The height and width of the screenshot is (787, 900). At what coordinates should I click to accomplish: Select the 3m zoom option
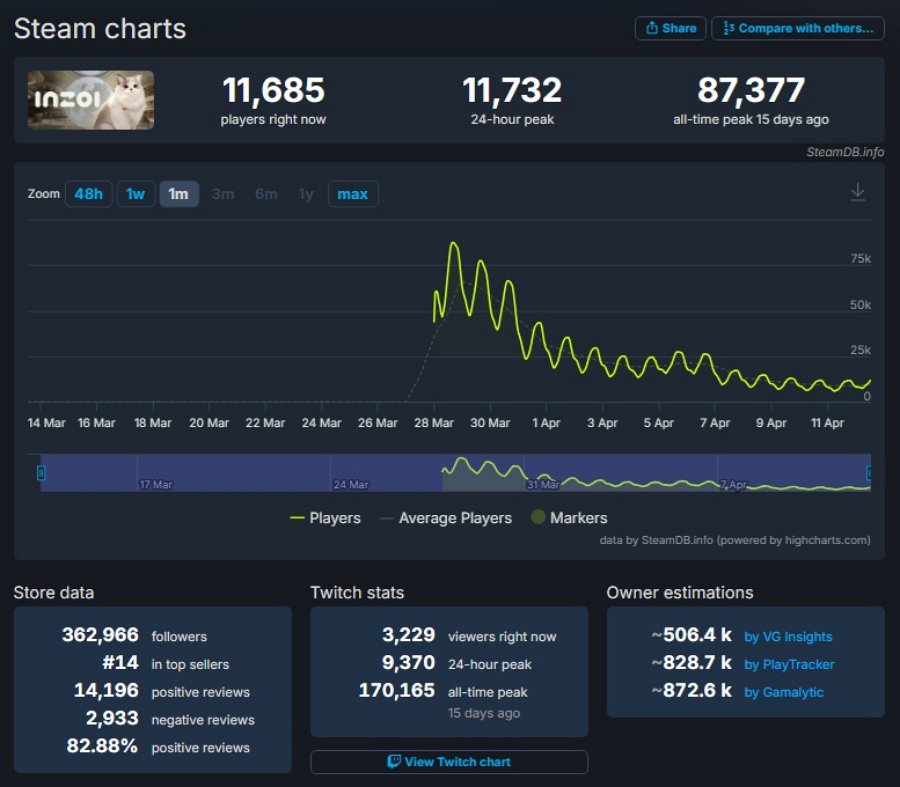[x=223, y=194]
